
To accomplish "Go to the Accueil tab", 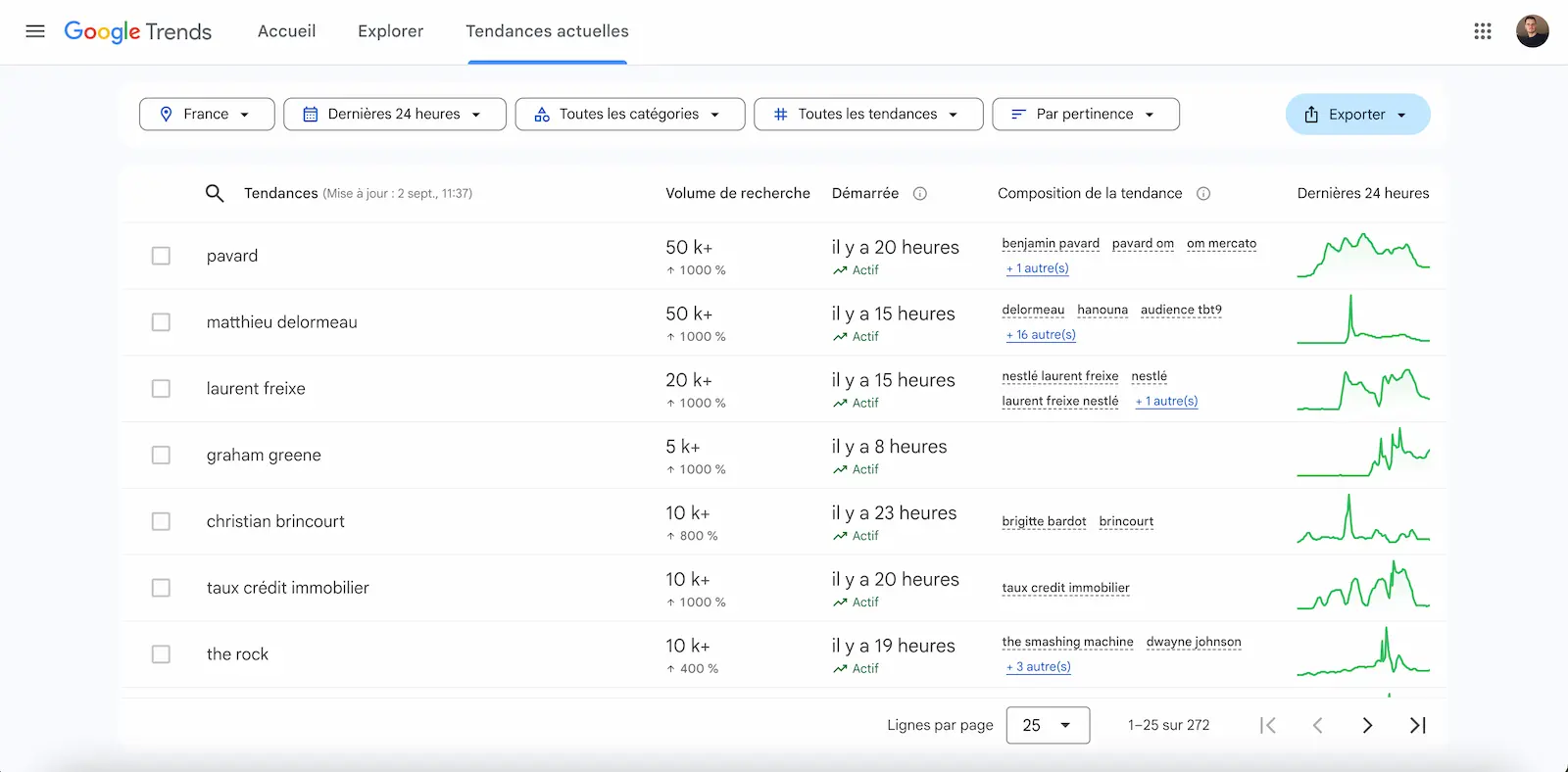I will [286, 31].
